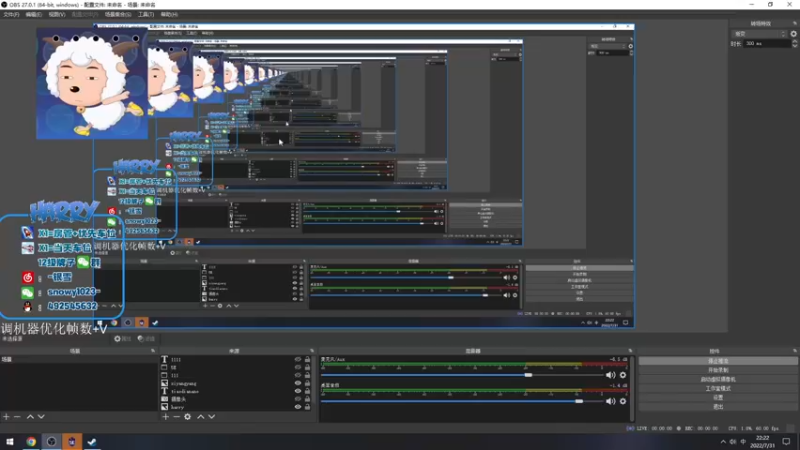This screenshot has width=800, height=450.
Task: Open transition properties gear icon
Action: pos(793,34)
